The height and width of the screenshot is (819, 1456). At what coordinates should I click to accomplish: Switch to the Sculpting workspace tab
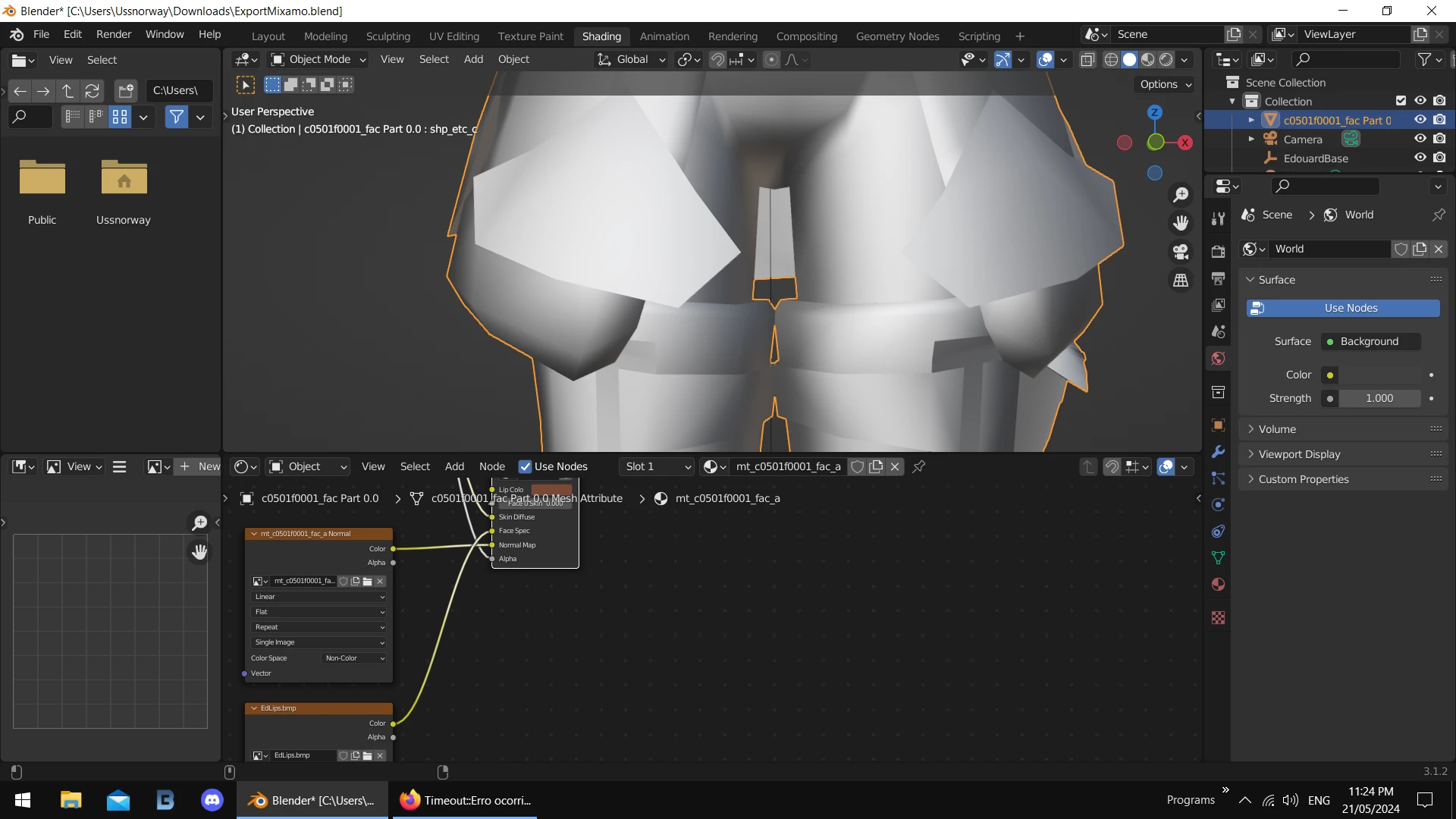point(388,36)
